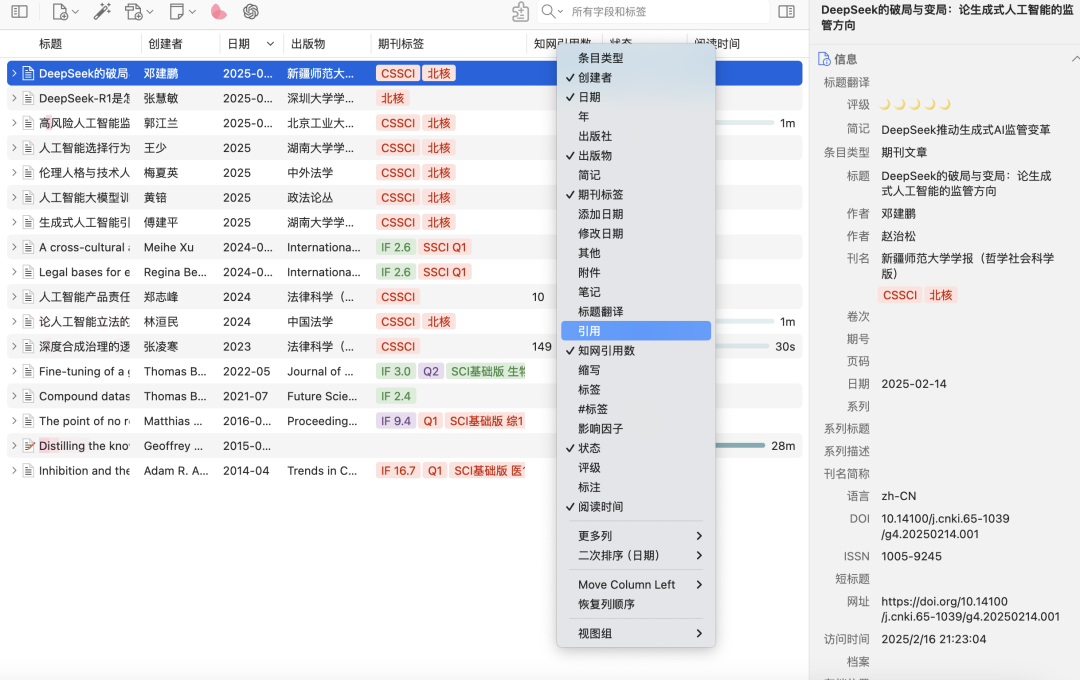Expand the 生成式人工智能引 row
1080x680 pixels.
(14, 223)
